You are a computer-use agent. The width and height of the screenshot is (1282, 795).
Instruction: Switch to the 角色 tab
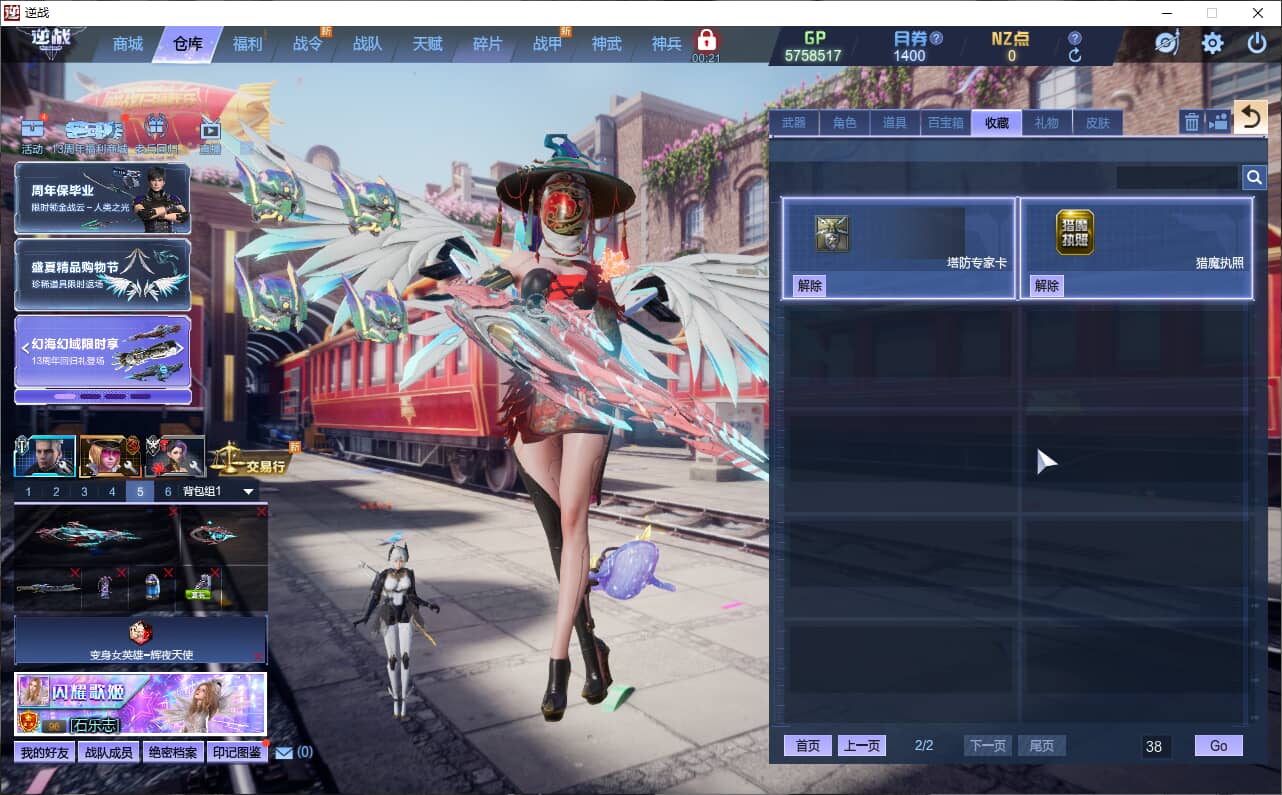tap(844, 122)
